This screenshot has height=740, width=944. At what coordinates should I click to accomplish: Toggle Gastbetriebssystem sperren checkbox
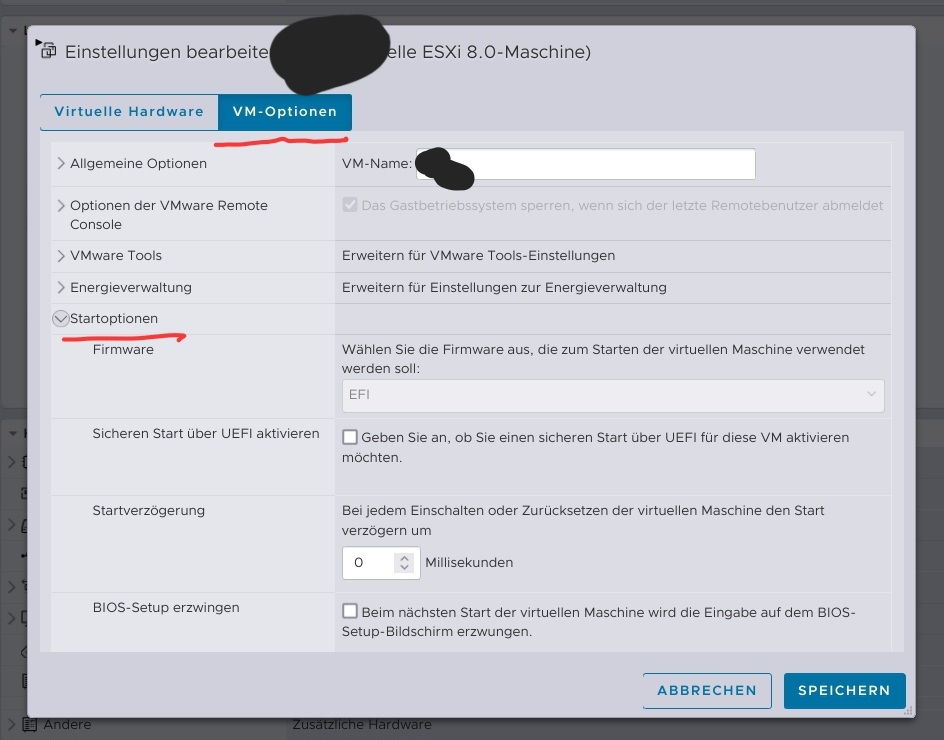pos(350,205)
